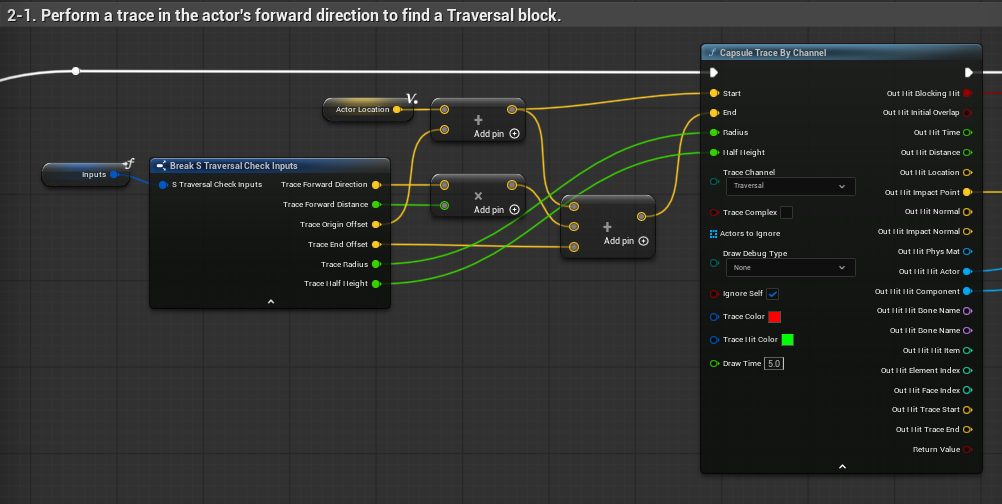Viewport: 1002px width, 504px height.
Task: Select the Capsule Trace By Channel node title
Action: click(773, 53)
